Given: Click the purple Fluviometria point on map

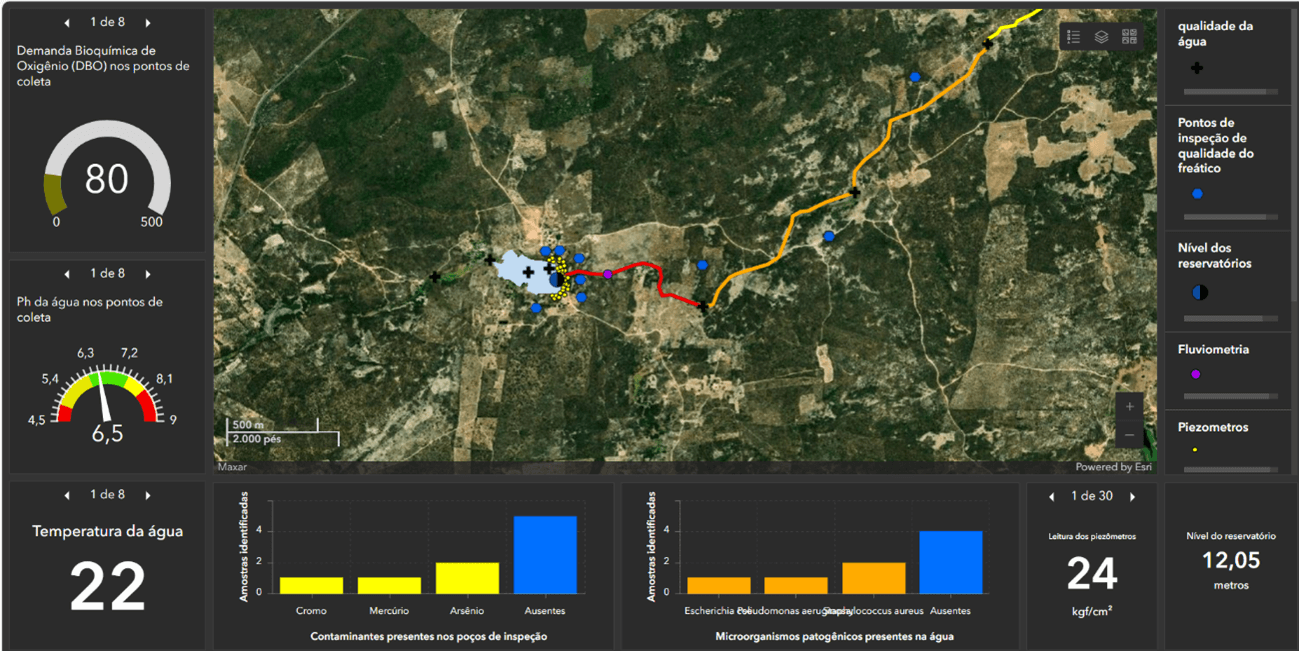Looking at the screenshot, I should [607, 274].
